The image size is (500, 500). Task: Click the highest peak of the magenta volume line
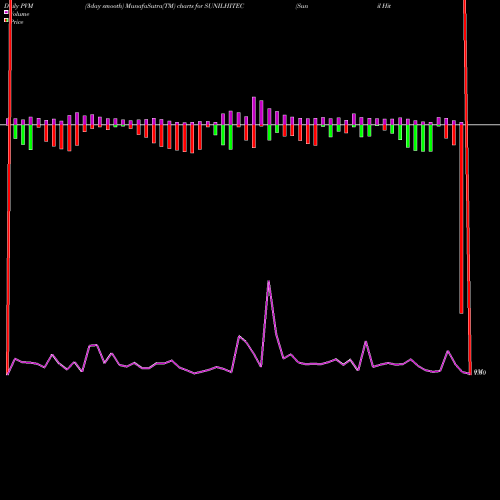(x=269, y=282)
